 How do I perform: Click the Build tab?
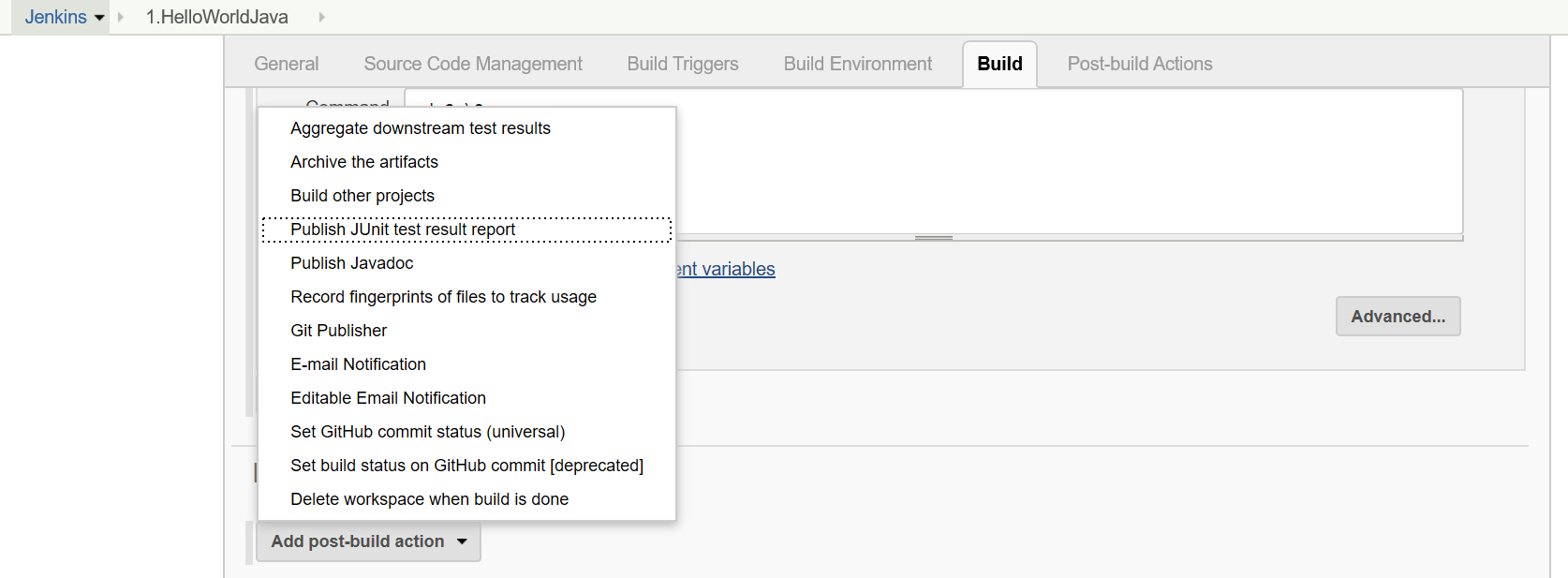pos(999,64)
